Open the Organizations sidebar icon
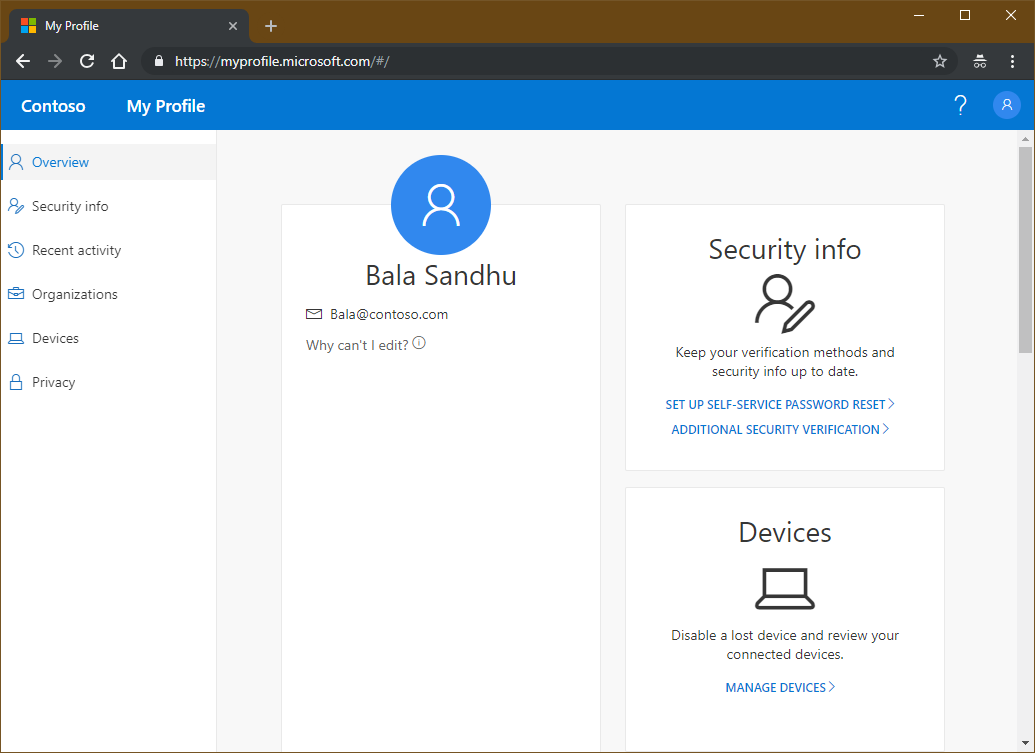Viewport: 1035px width, 753px height. click(14, 294)
